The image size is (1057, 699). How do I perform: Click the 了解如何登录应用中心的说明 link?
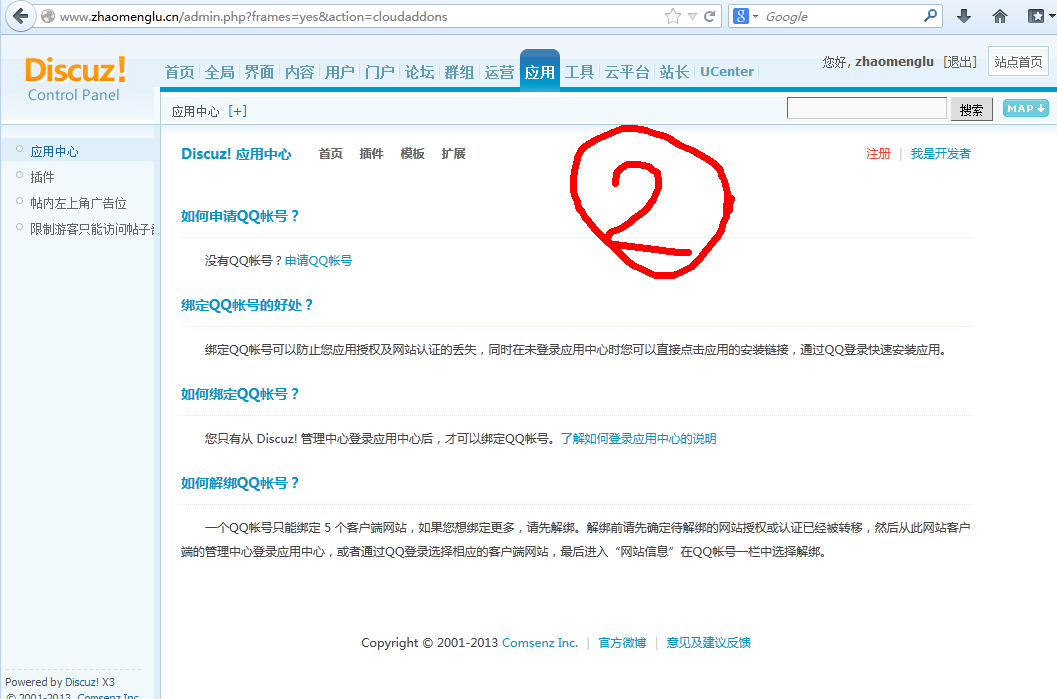point(638,439)
